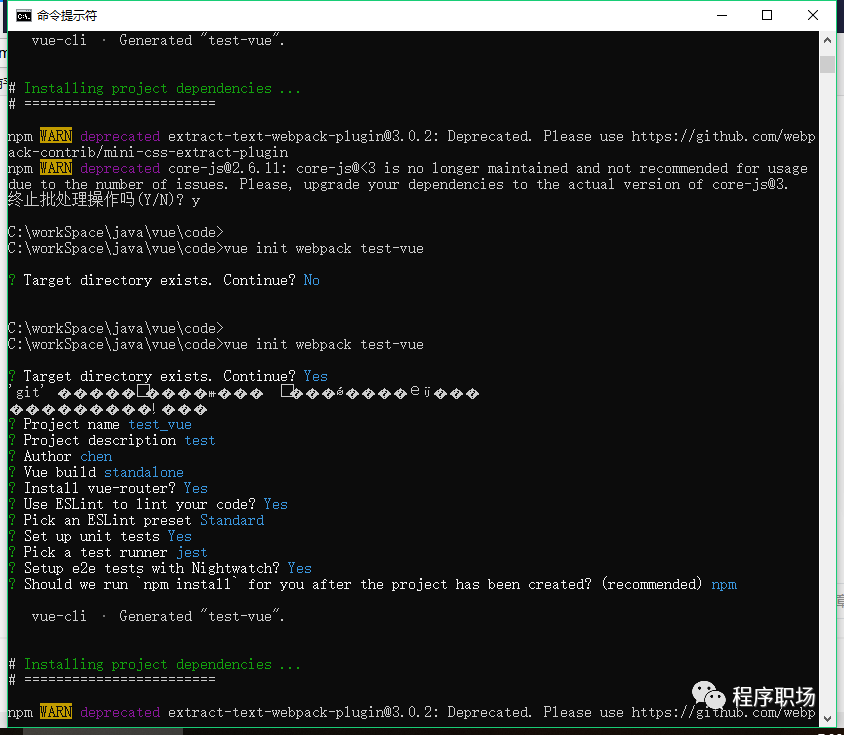This screenshot has height=735, width=844.
Task: Click the '终止批处理操作吗(Y/N)? y' line
Action: (x=104, y=200)
